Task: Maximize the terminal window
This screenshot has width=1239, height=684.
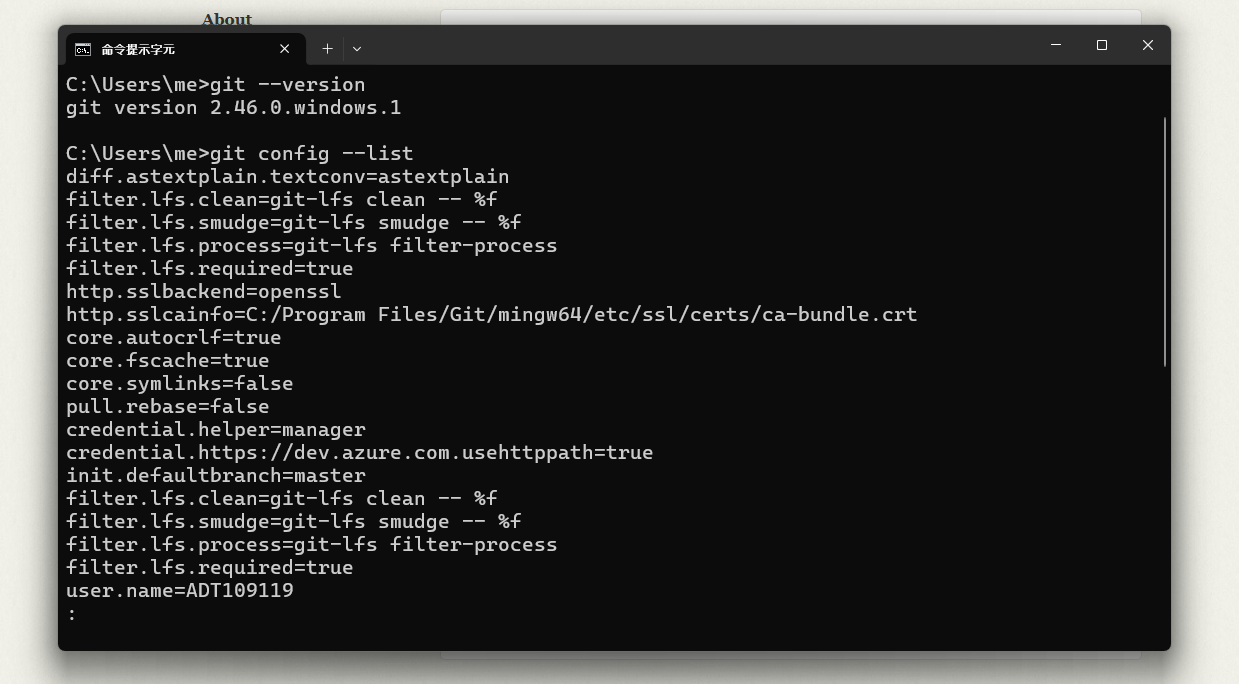Action: [1102, 45]
